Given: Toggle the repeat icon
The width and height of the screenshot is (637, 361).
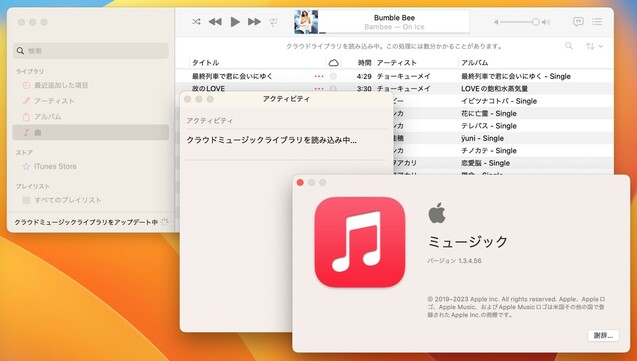Looking at the screenshot, I should 273,22.
